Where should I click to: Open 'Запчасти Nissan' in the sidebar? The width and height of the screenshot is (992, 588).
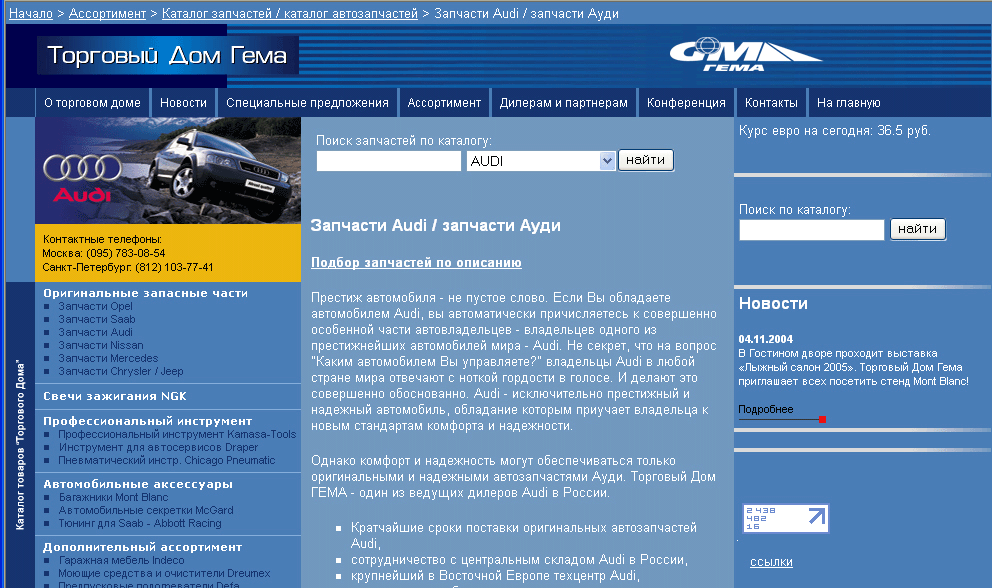101,346
